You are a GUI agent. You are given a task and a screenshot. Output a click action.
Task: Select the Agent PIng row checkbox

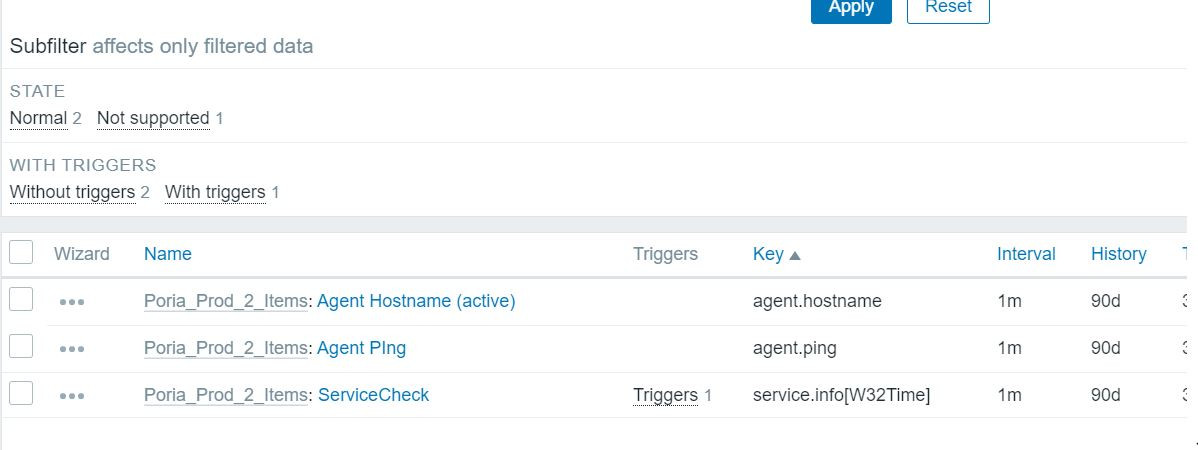click(x=21, y=346)
